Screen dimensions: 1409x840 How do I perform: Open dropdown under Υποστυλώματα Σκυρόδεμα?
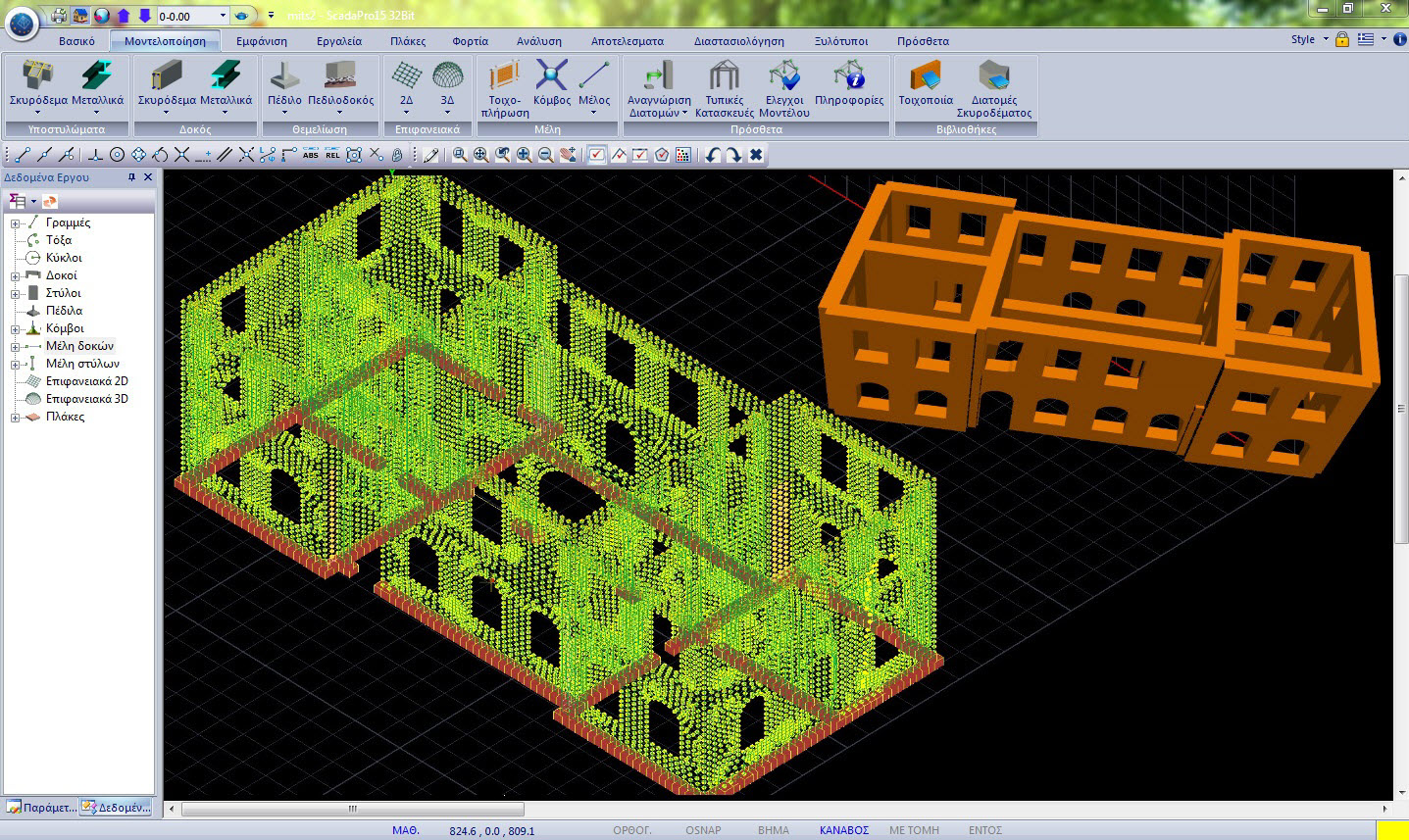click(38, 113)
